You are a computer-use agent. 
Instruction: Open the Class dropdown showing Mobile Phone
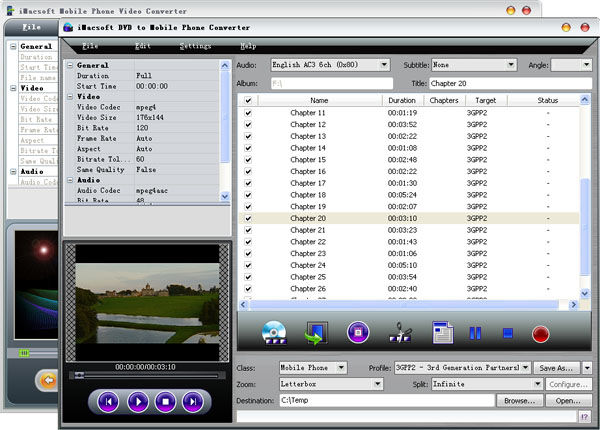[341, 368]
